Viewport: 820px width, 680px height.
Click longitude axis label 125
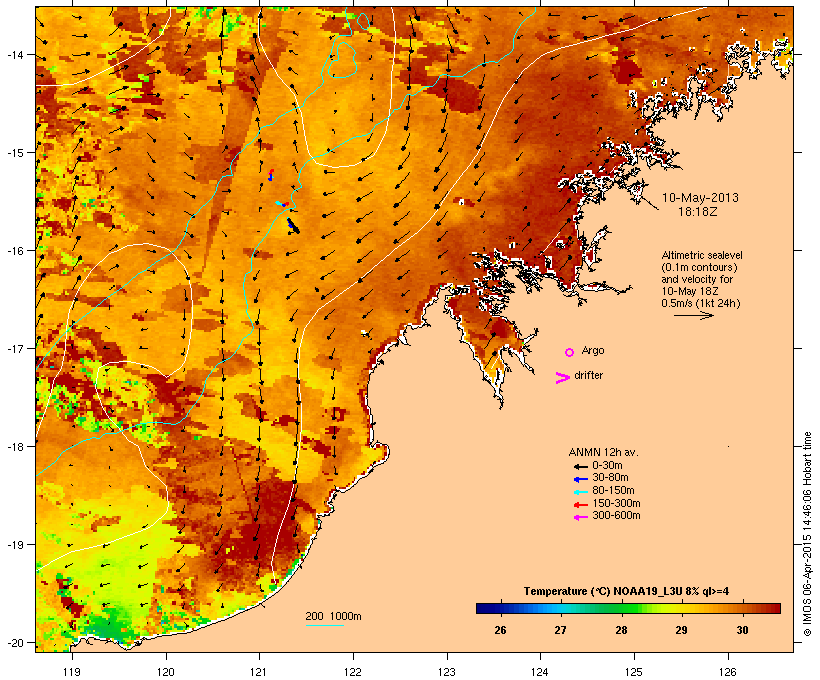[x=634, y=672]
